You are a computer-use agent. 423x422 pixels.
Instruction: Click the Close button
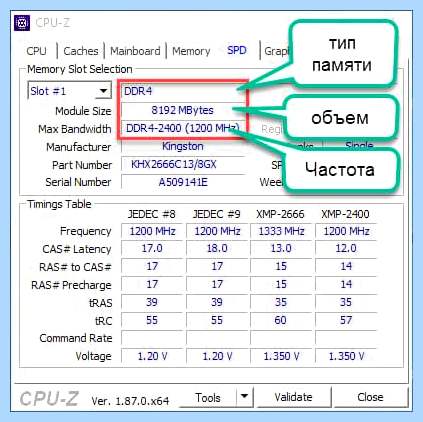click(x=370, y=397)
